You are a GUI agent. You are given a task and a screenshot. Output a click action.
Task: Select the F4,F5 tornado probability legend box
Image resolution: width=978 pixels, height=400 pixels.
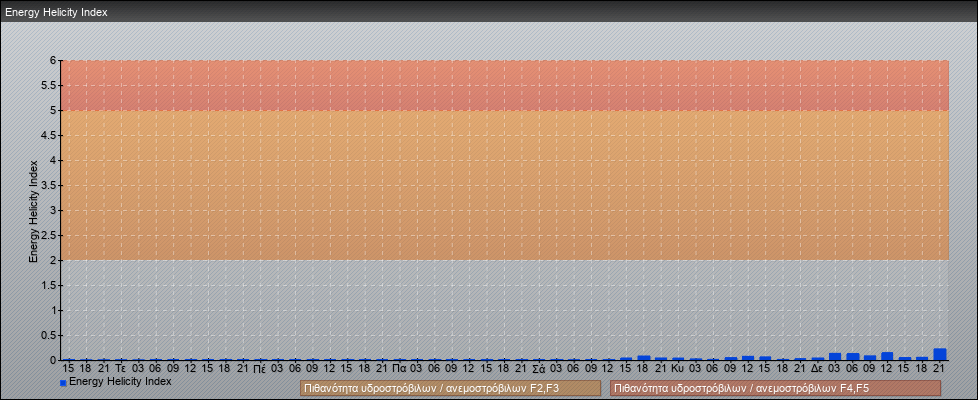[775, 388]
